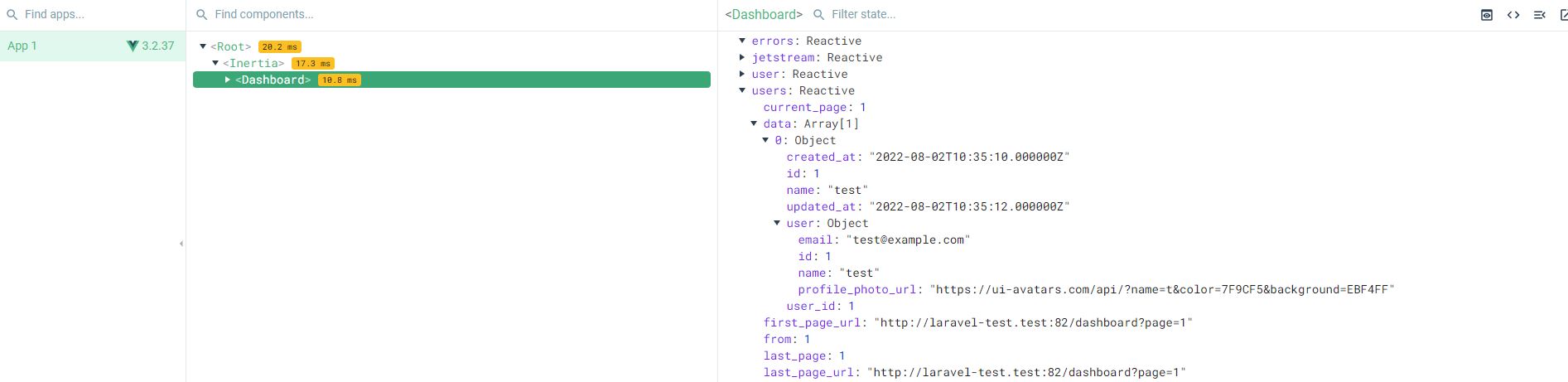Collapse the errors Reactive entry
The height and width of the screenshot is (382, 1568).
coord(742,41)
